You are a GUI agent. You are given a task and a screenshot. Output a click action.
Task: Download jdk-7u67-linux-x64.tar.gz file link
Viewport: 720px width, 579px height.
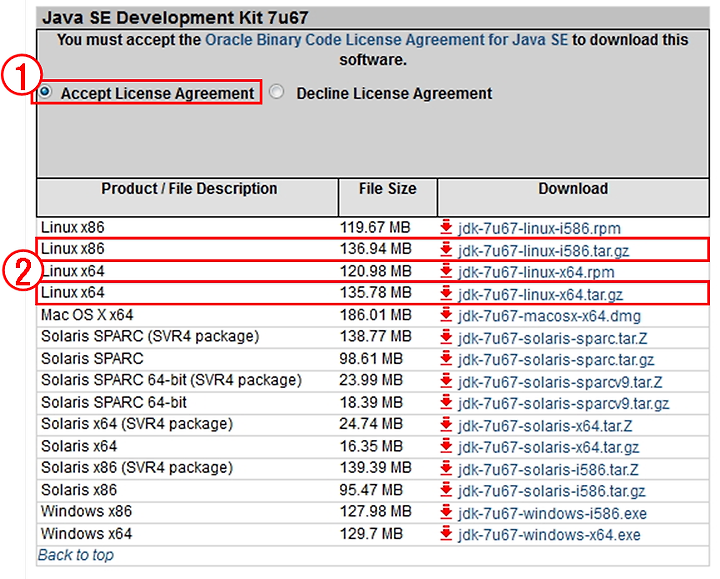click(x=540, y=294)
